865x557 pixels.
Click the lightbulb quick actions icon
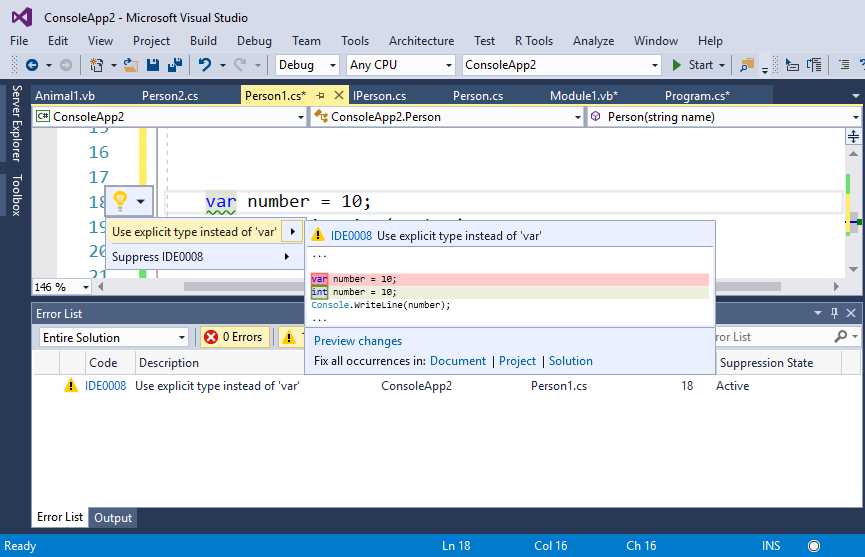[120, 201]
